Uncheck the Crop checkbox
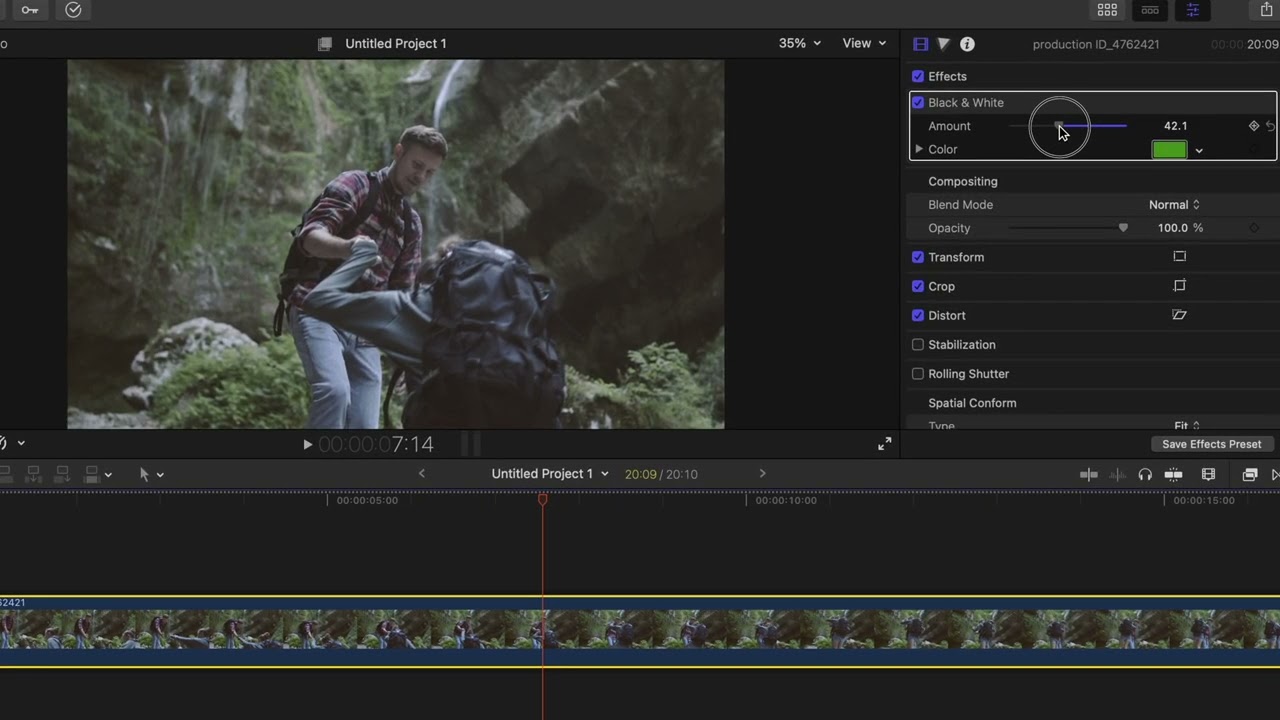 (x=918, y=286)
